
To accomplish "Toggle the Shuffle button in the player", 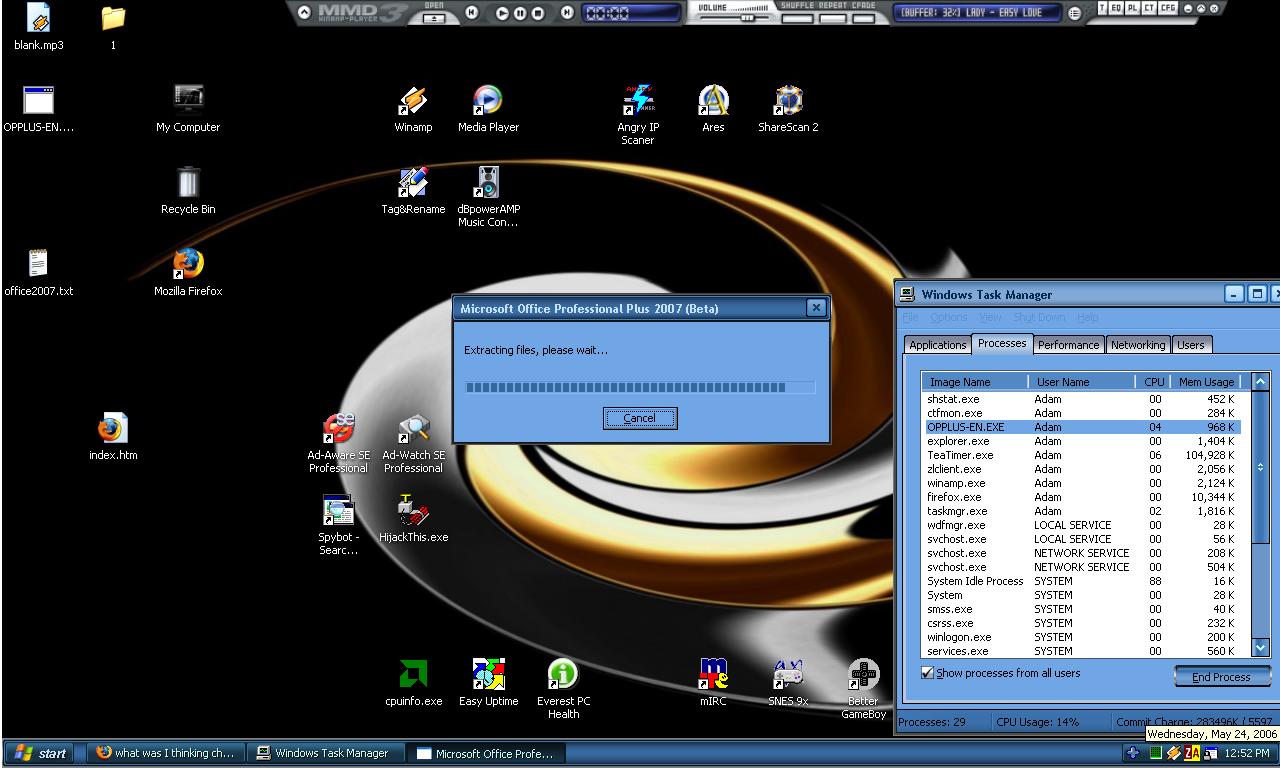I will pyautogui.click(x=797, y=17).
